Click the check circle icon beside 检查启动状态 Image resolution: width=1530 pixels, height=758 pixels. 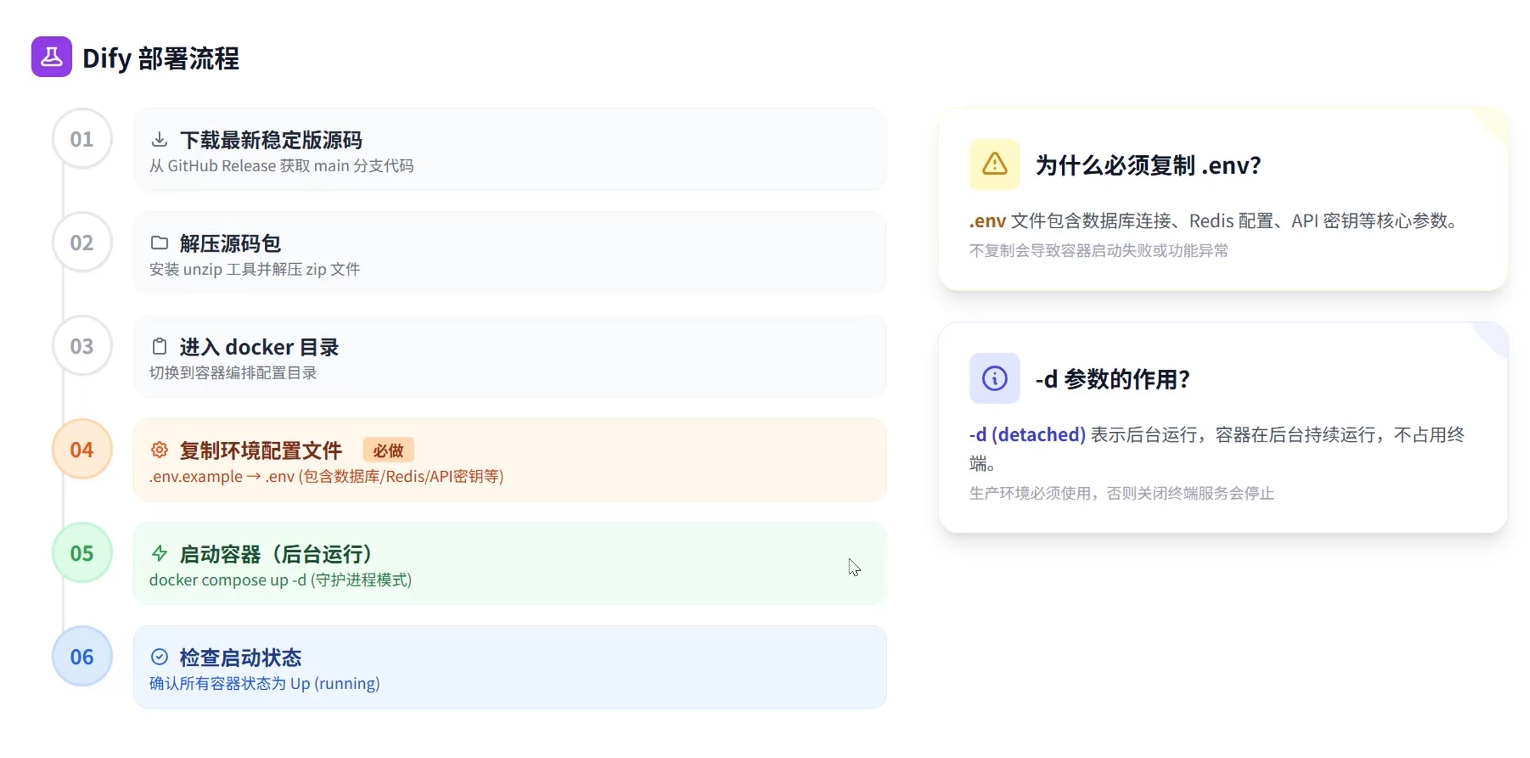tap(159, 657)
